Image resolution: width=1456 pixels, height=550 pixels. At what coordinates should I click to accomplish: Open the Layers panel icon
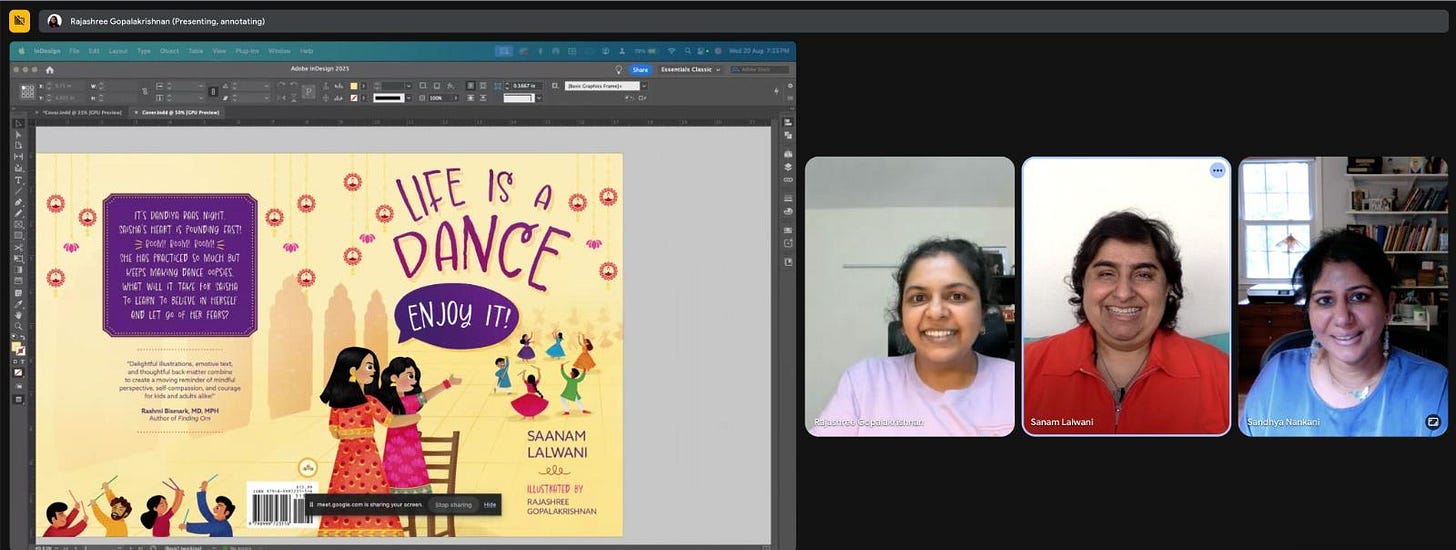click(x=788, y=166)
